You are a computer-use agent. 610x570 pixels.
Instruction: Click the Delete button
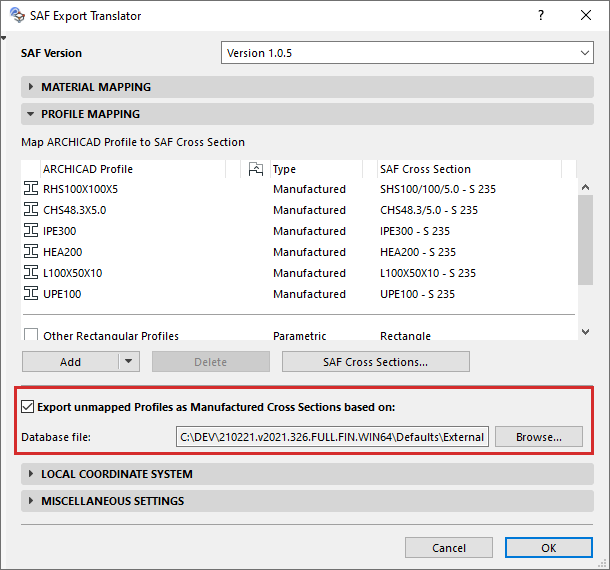[211, 361]
